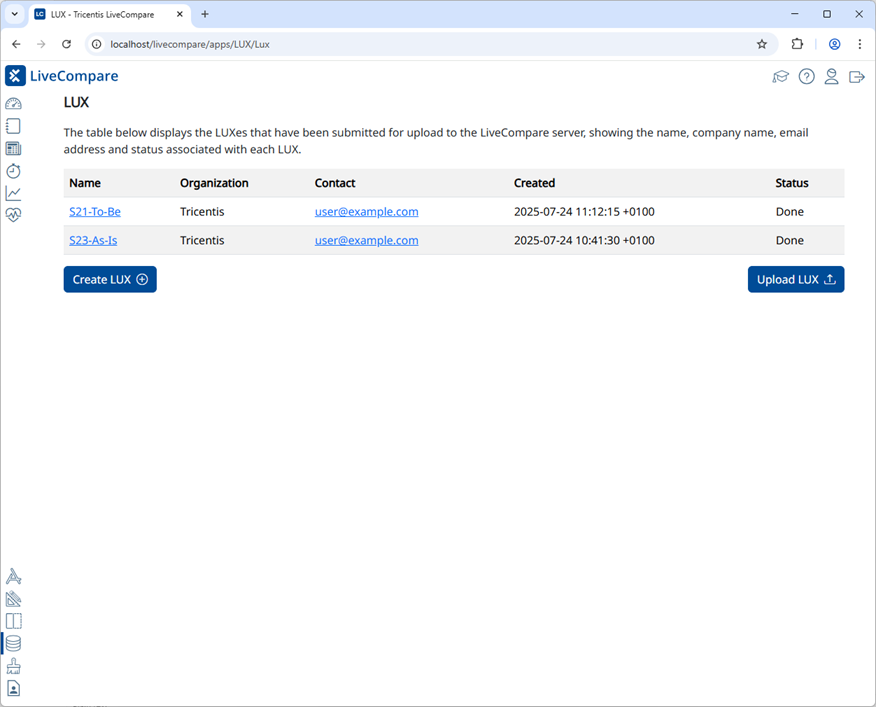The height and width of the screenshot is (707, 876).
Task: Click the 2025-07-24 11:12:15 +0100 cell
Action: pyautogui.click(x=584, y=212)
